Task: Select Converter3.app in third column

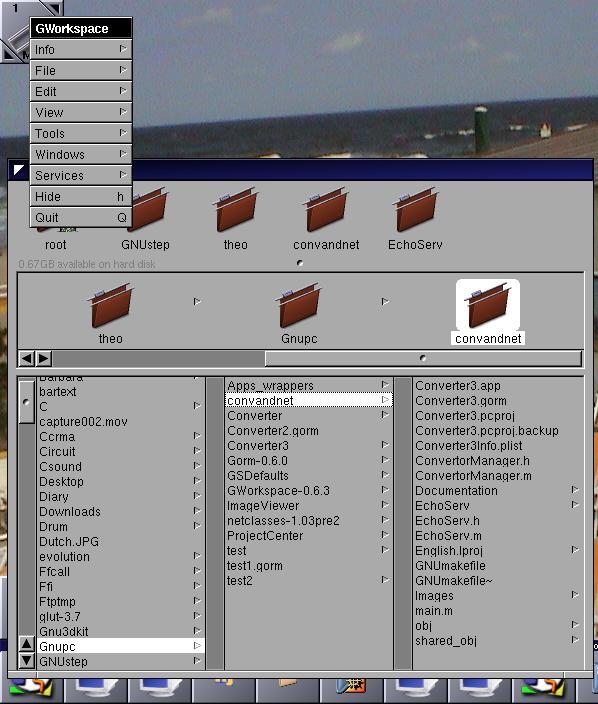Action: [x=498, y=386]
